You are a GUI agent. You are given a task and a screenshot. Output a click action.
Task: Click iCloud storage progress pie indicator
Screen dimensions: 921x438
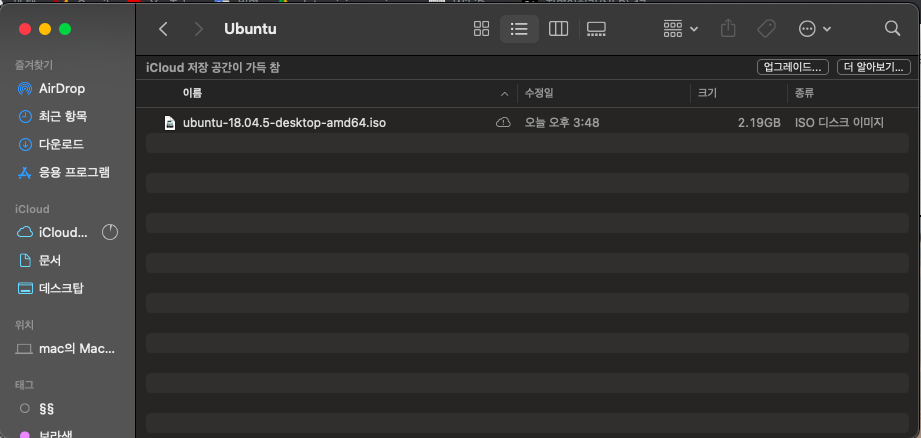(x=110, y=233)
